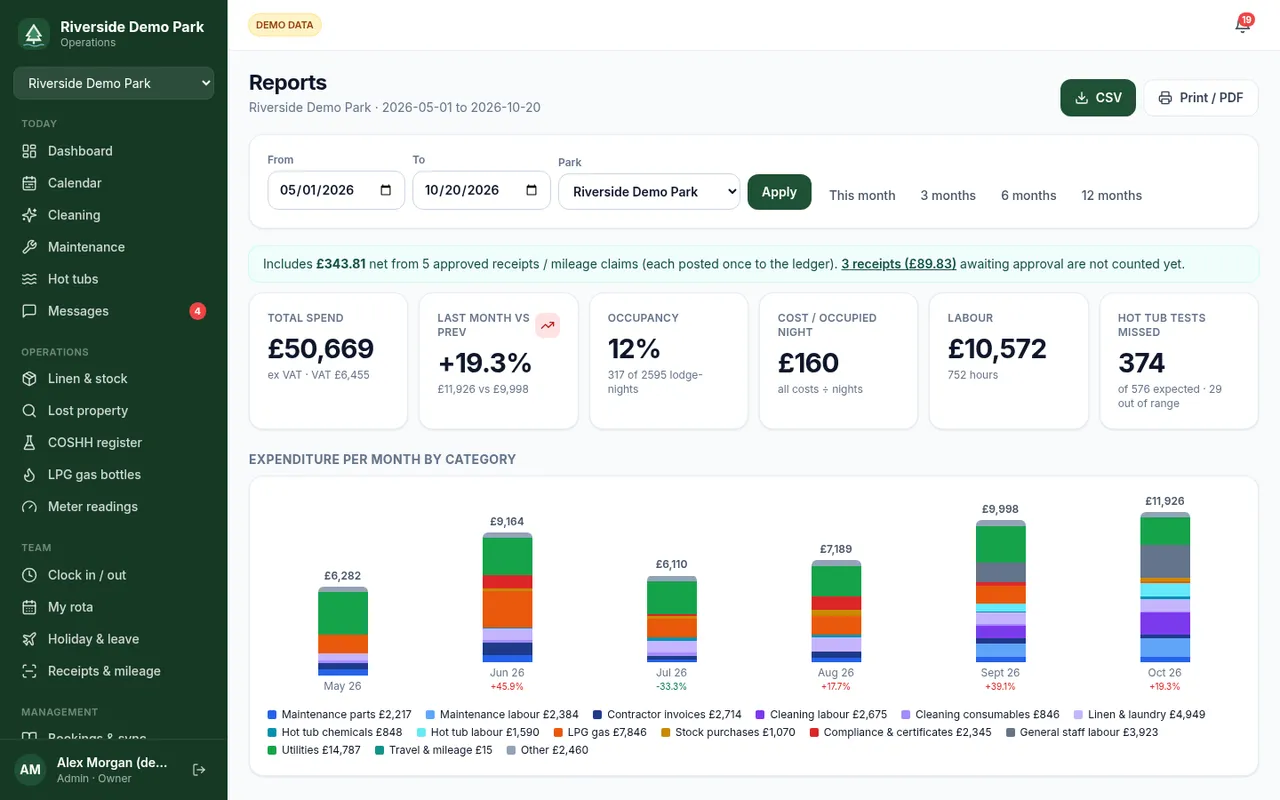
Task: Click legend entry Travel & mileage £15
Action: pos(434,750)
